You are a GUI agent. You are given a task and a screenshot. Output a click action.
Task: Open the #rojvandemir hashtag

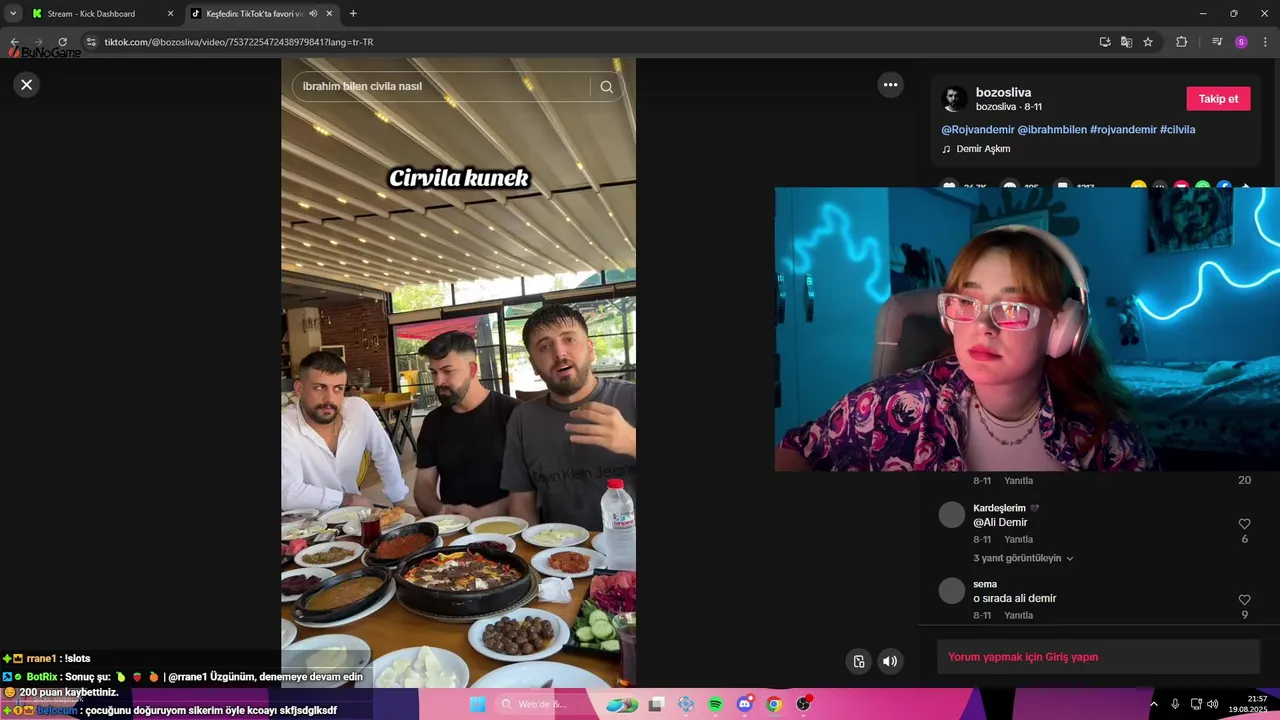pyautogui.click(x=1123, y=130)
